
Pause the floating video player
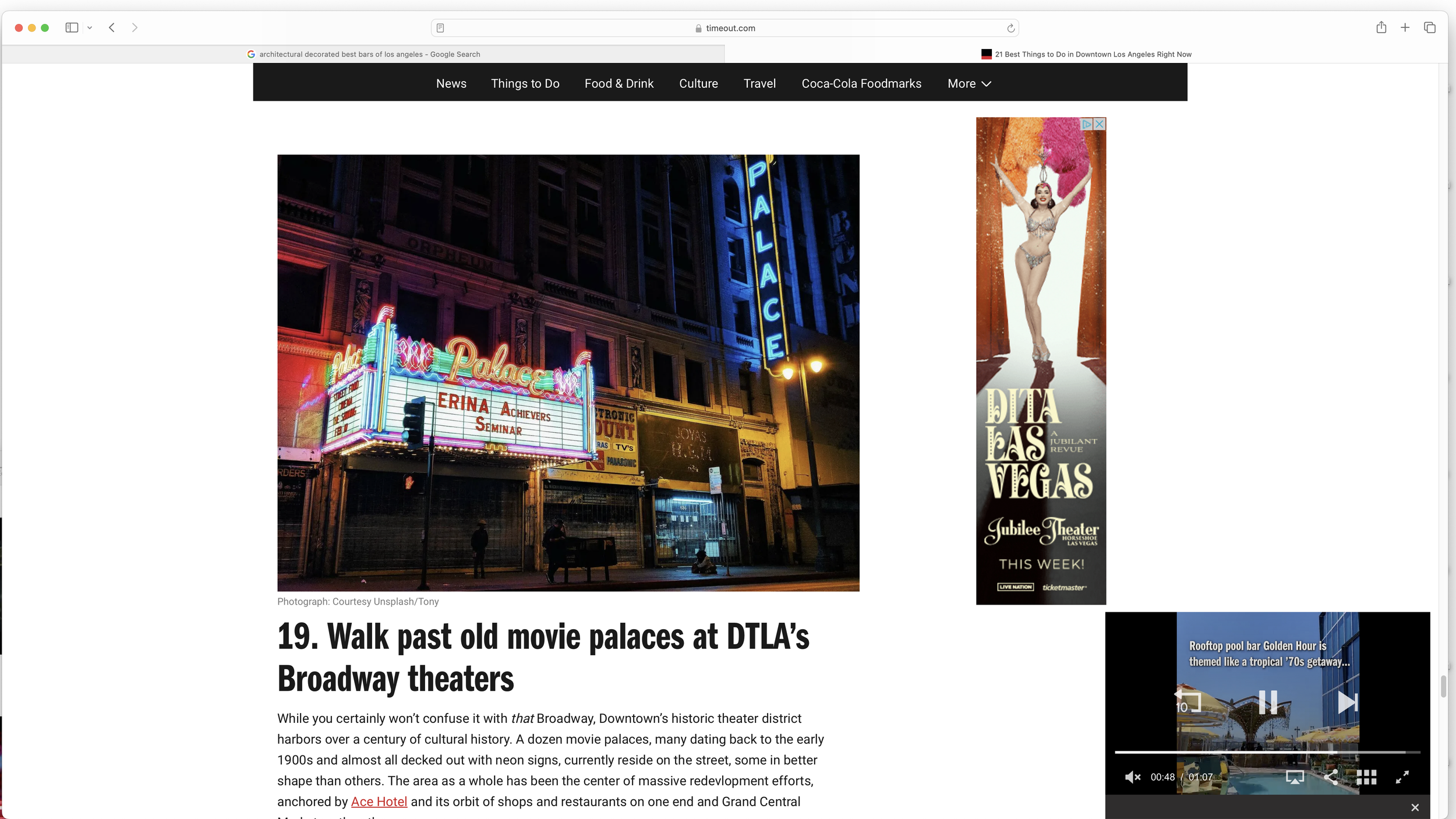[x=1267, y=702]
